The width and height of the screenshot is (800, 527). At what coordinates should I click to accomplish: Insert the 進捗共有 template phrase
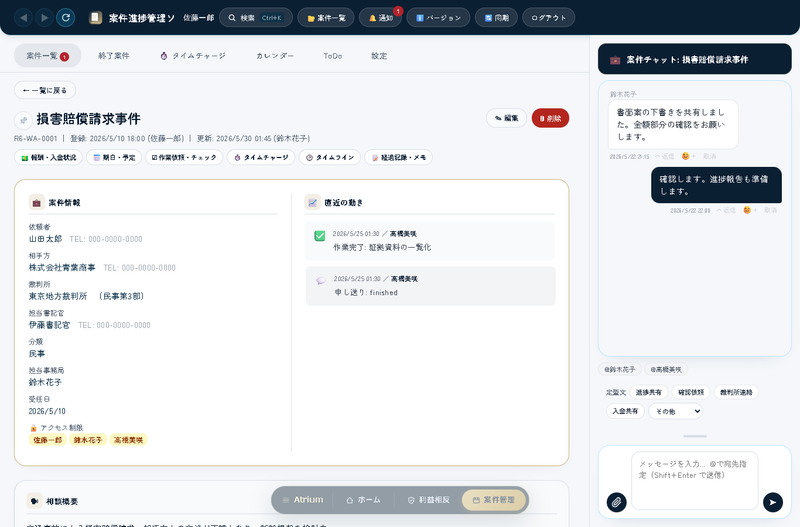coord(648,392)
